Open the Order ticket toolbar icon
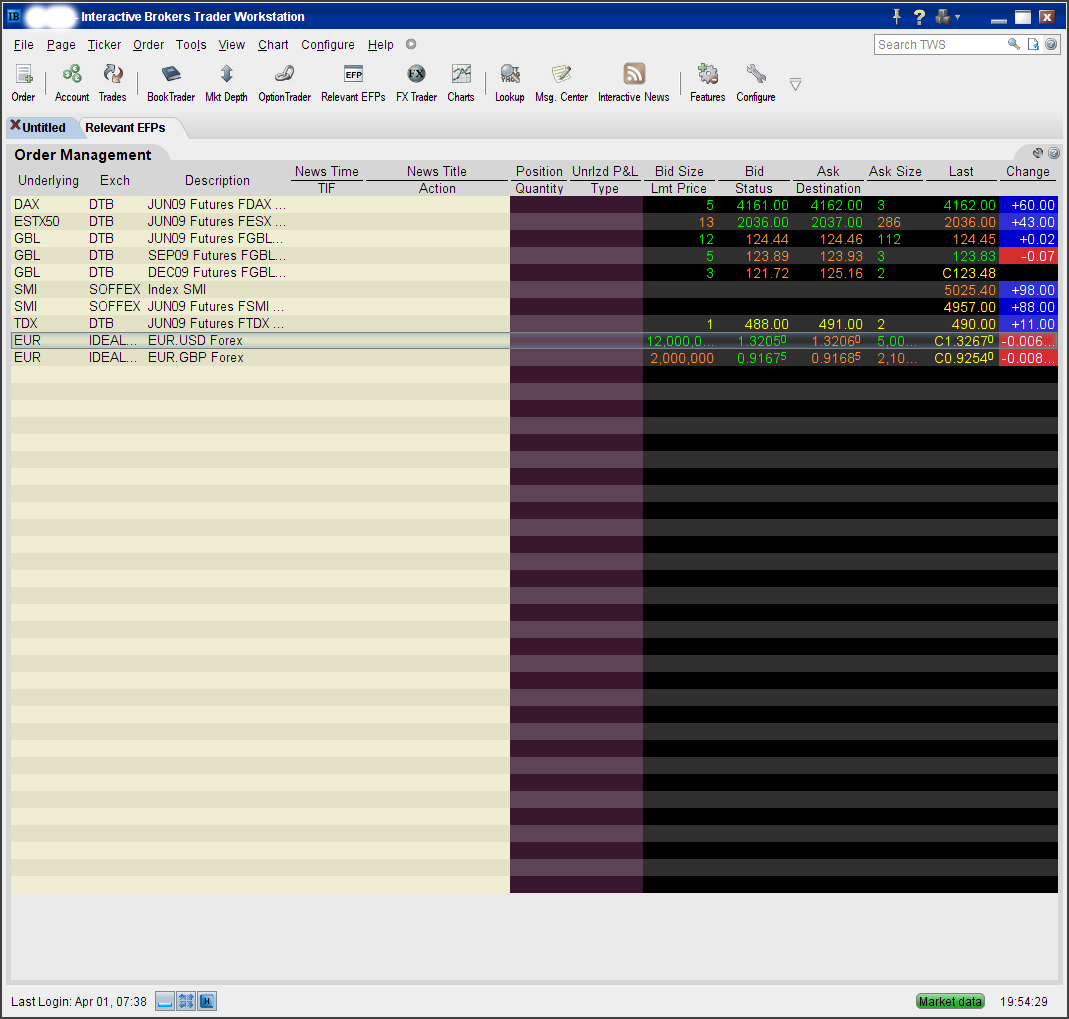The width and height of the screenshot is (1069, 1019). 23,82
